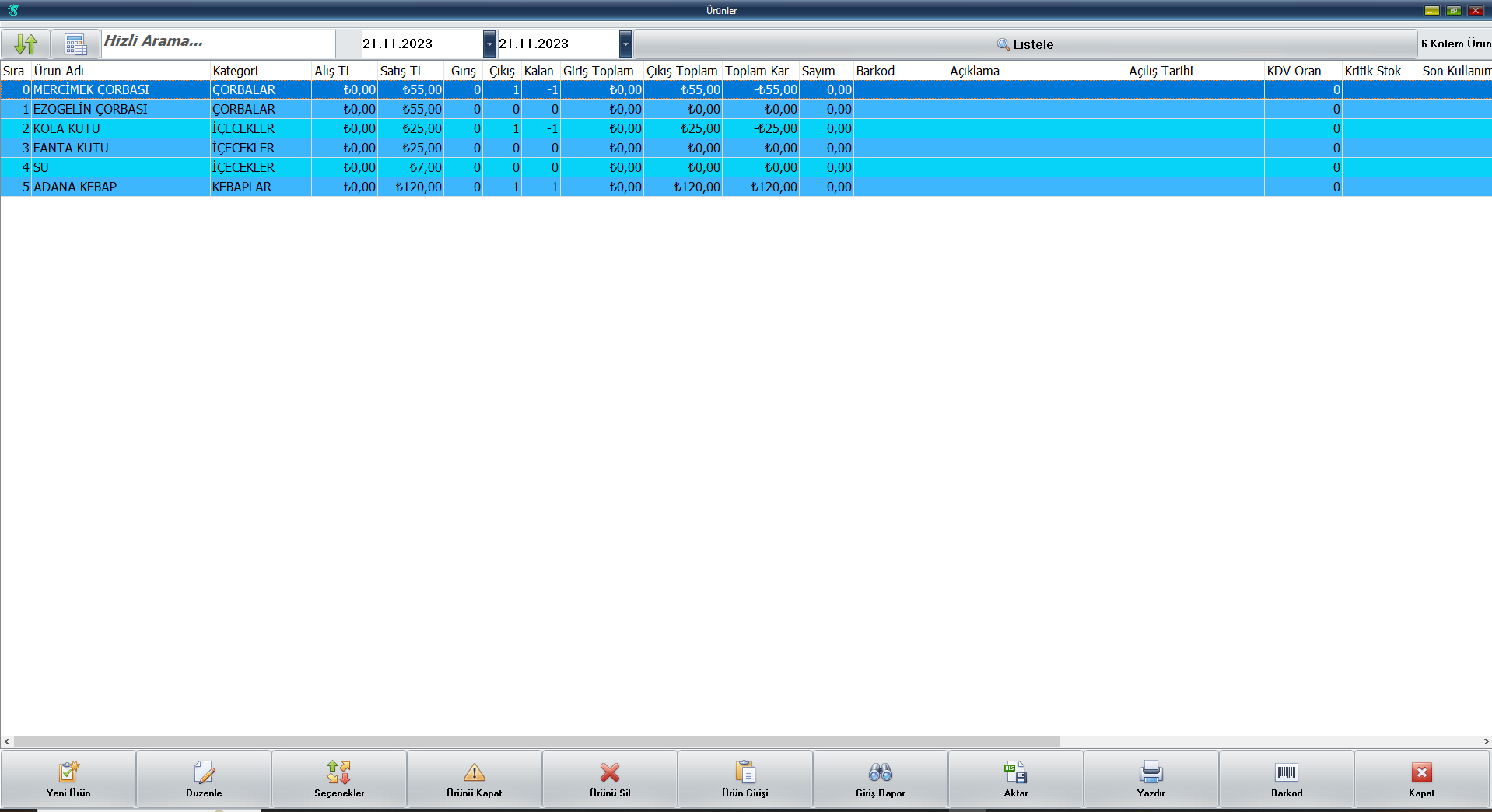Click the Giriş Toplam column header
The image size is (1492, 812).
pyautogui.click(x=602, y=71)
